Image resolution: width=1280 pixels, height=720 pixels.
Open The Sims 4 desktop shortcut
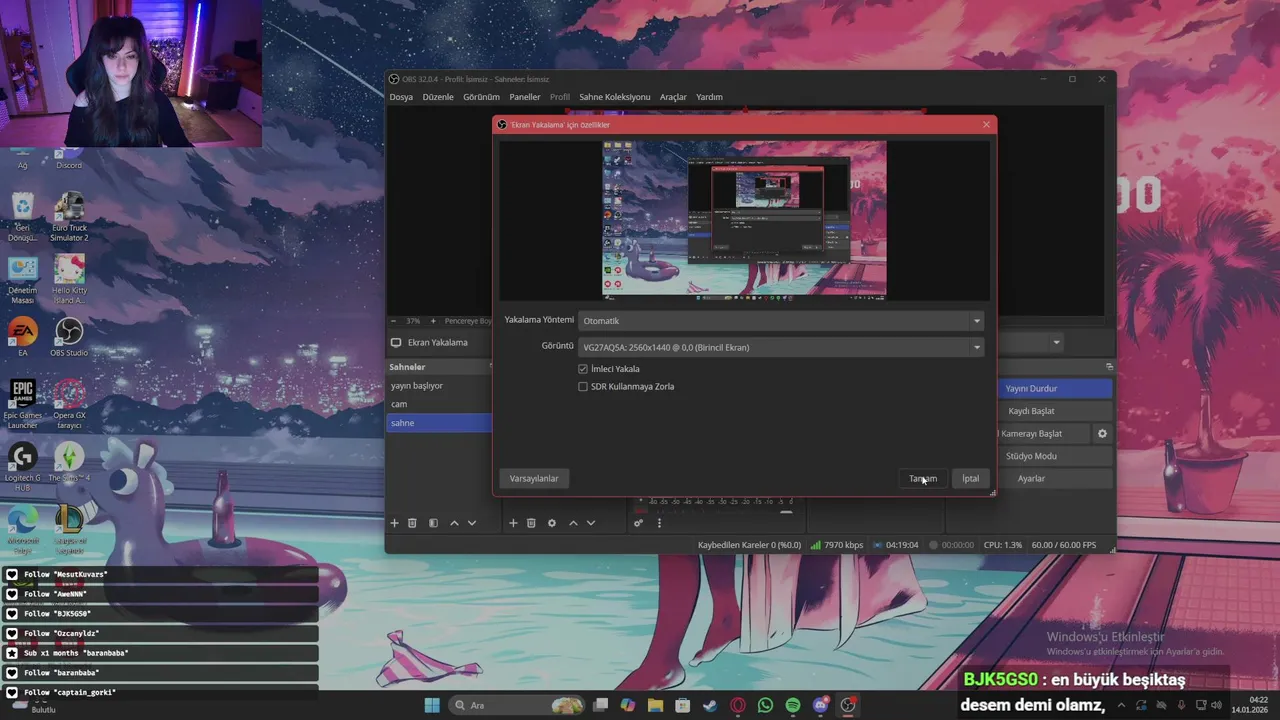pyautogui.click(x=69, y=463)
